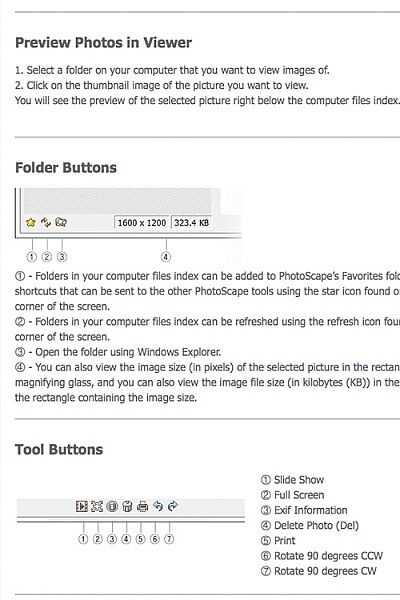This screenshot has height=600, width=400.
Task: Click the Tool Buttons heading
Action: (x=59, y=450)
